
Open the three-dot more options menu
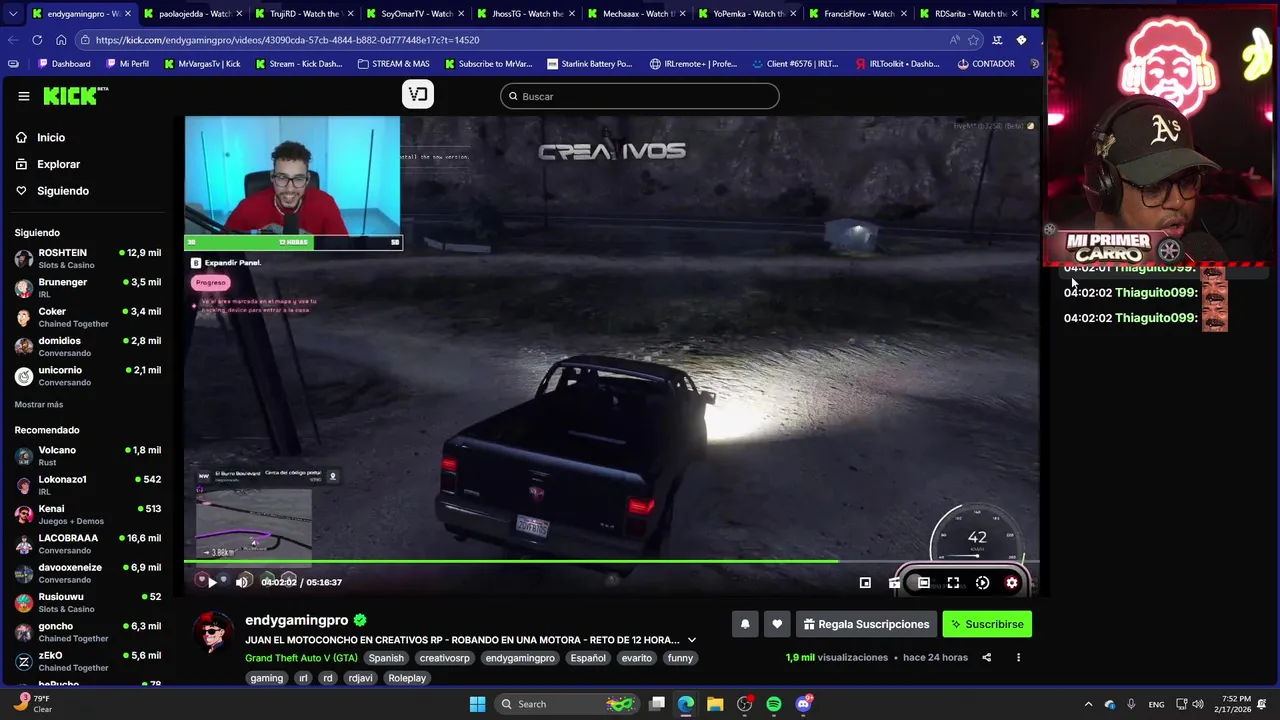[x=1018, y=658]
